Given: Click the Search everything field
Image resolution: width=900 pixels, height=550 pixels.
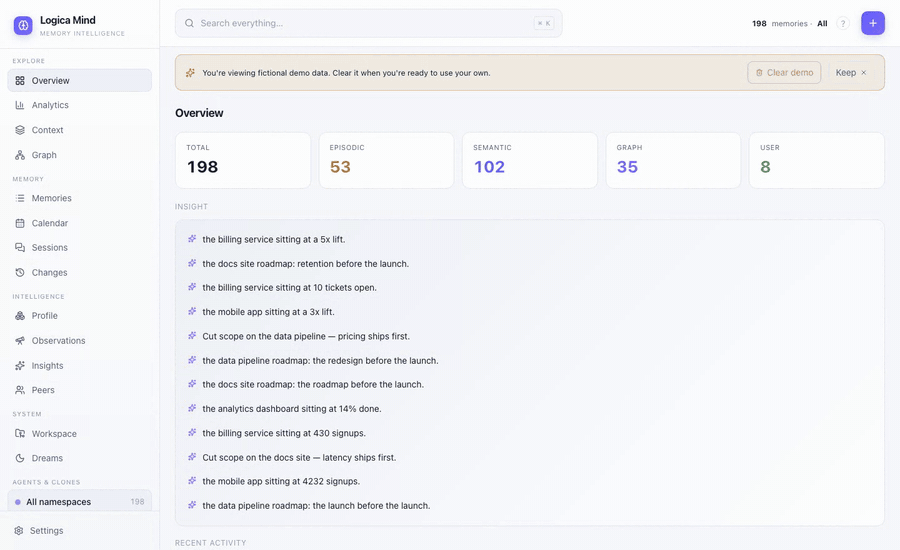Looking at the screenshot, I should click(368, 23).
